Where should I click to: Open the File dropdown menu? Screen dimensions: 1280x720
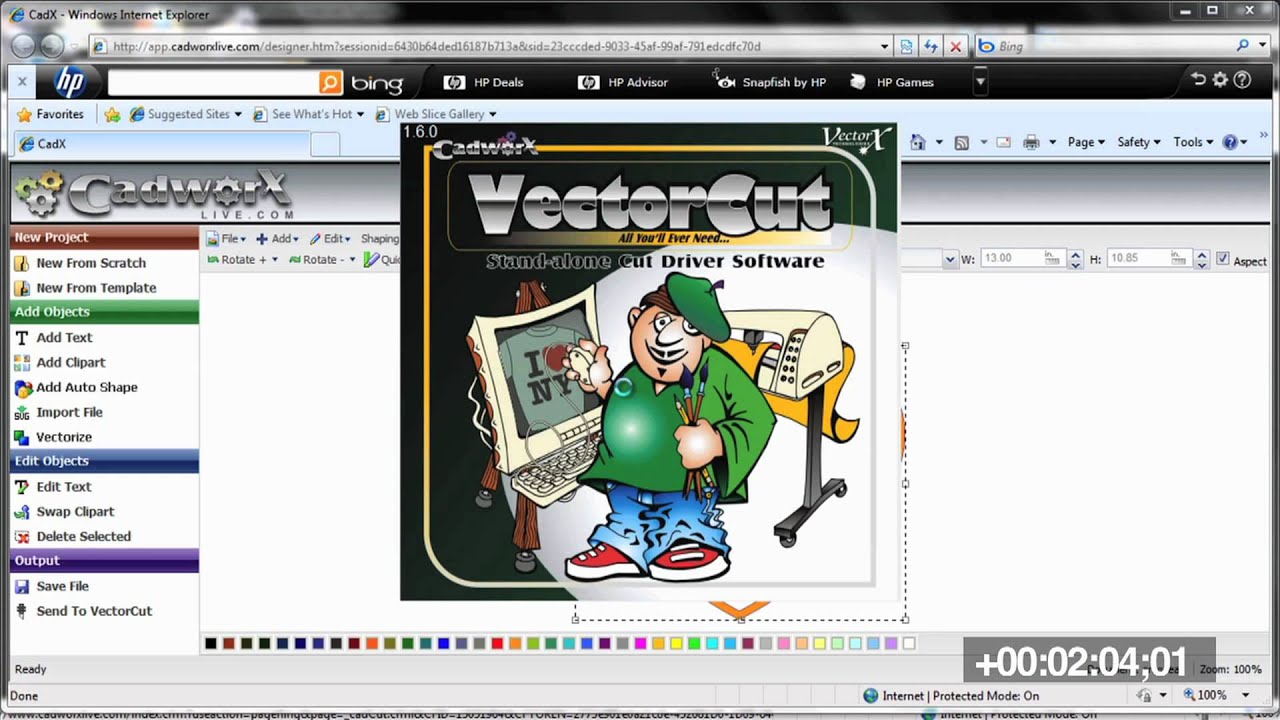tap(227, 239)
